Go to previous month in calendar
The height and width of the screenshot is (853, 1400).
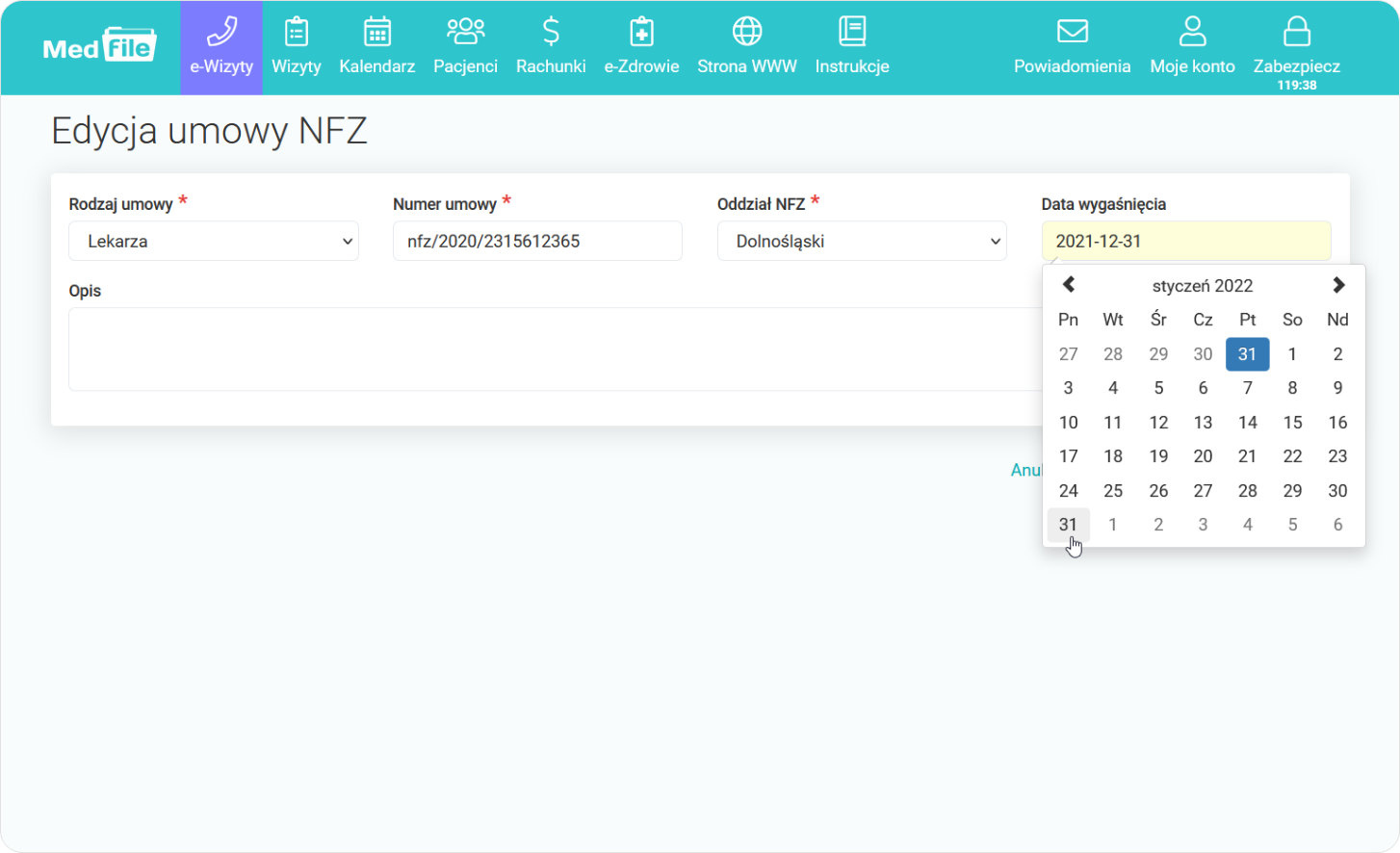(1069, 285)
